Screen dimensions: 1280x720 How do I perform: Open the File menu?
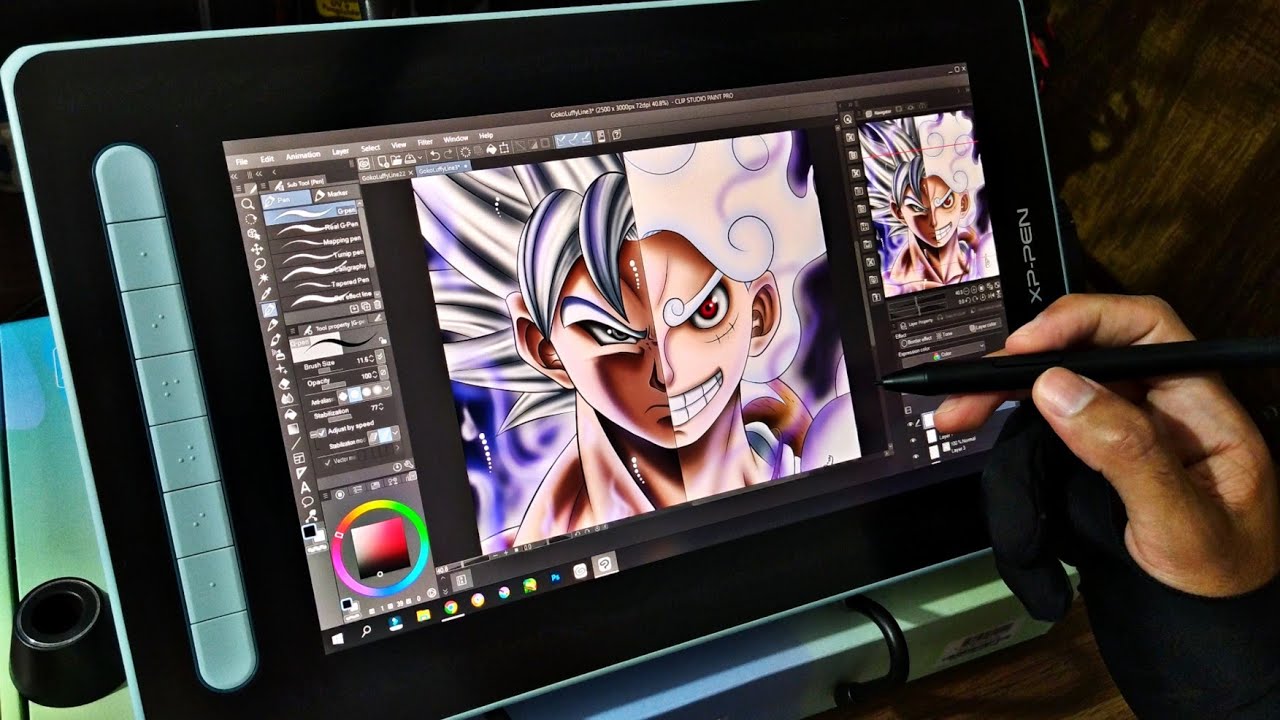tap(241, 161)
